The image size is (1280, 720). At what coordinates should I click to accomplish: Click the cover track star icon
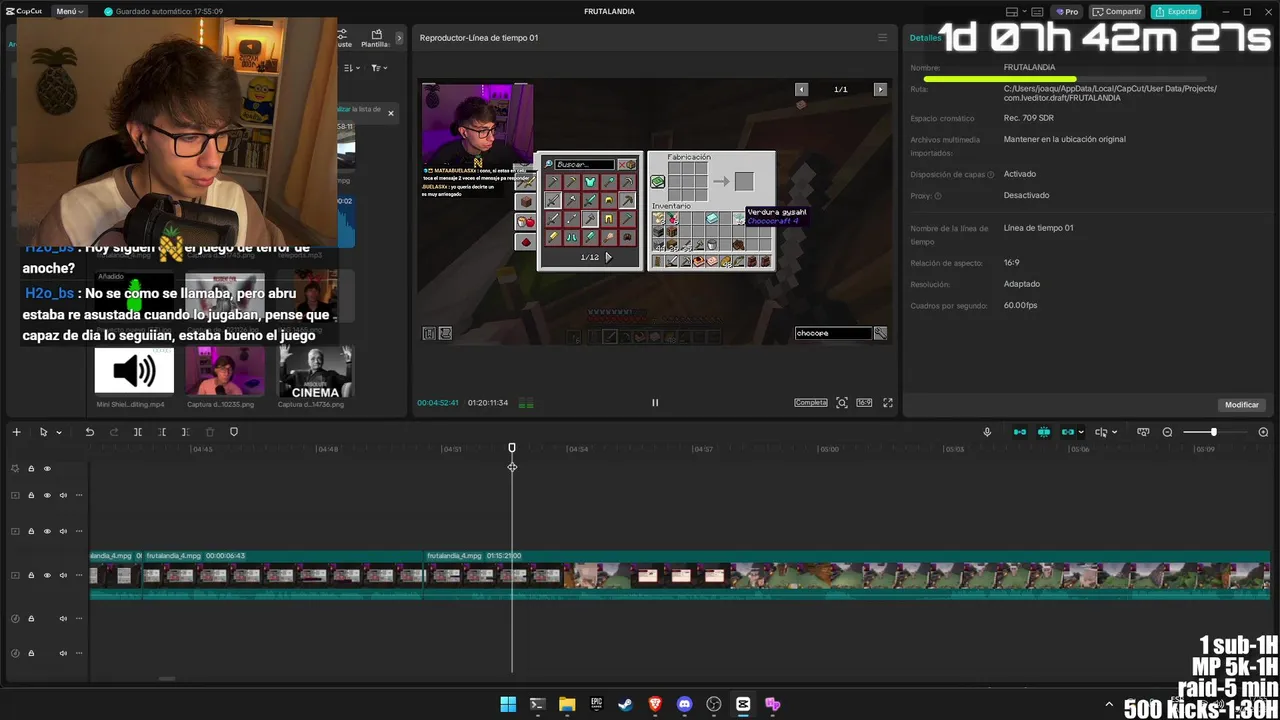(x=15, y=468)
